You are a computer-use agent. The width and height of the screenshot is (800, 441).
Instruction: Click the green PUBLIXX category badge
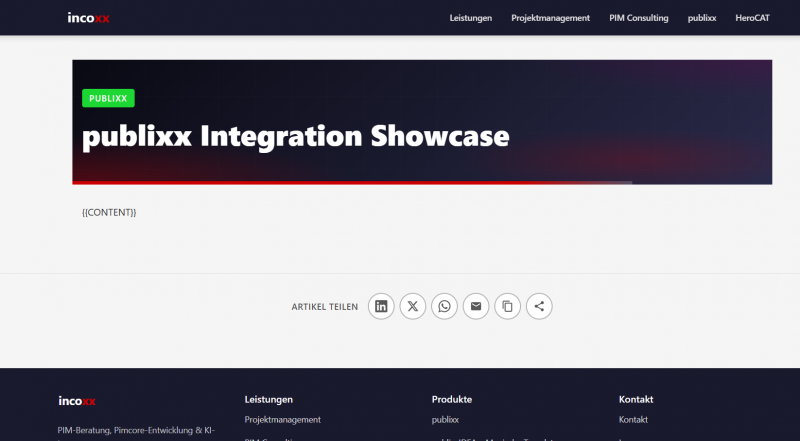(108, 98)
